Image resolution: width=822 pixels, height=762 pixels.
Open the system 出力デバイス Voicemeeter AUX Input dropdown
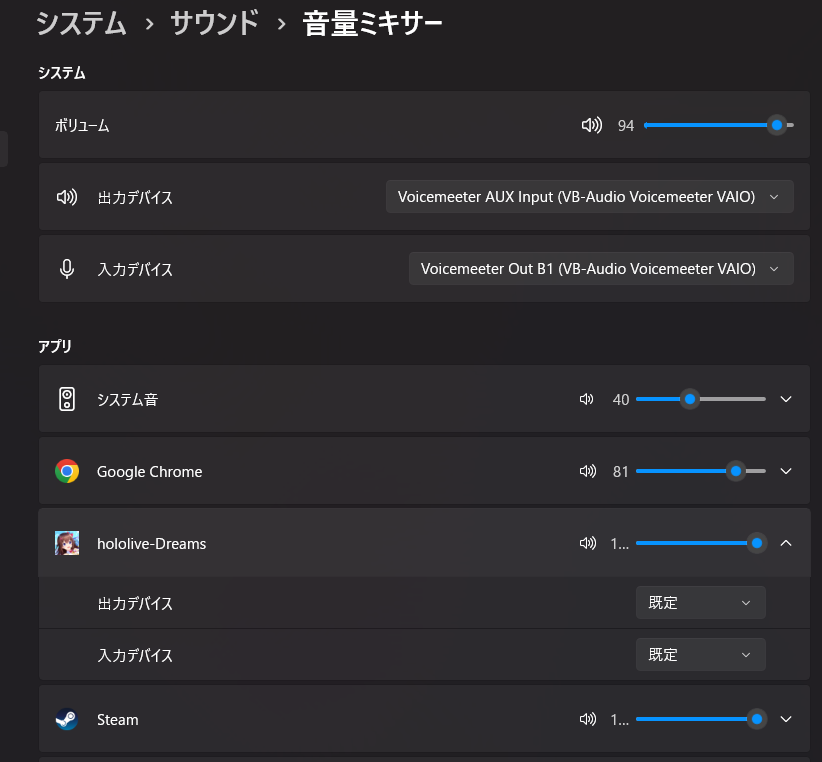[590, 197]
